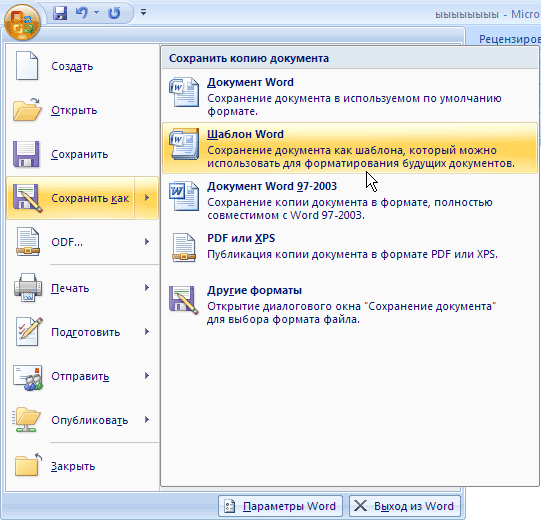541x525 pixels.
Task: Click the open folder icon for Открыть
Action: (27, 110)
